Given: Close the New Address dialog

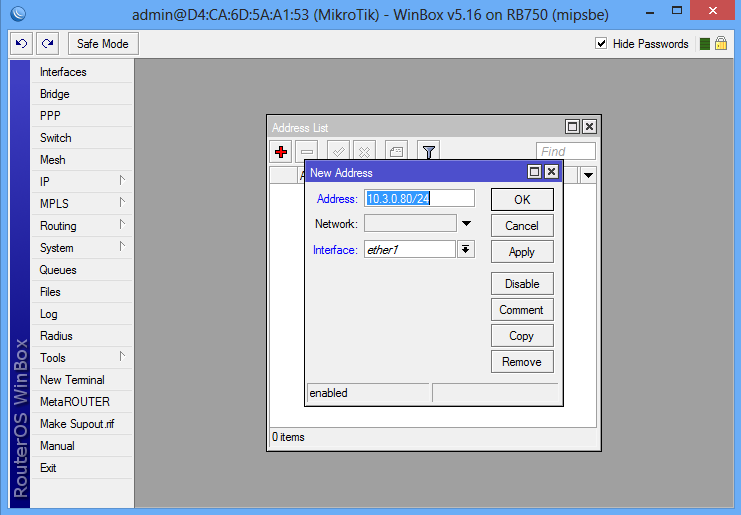Looking at the screenshot, I should pyautogui.click(x=551, y=172).
